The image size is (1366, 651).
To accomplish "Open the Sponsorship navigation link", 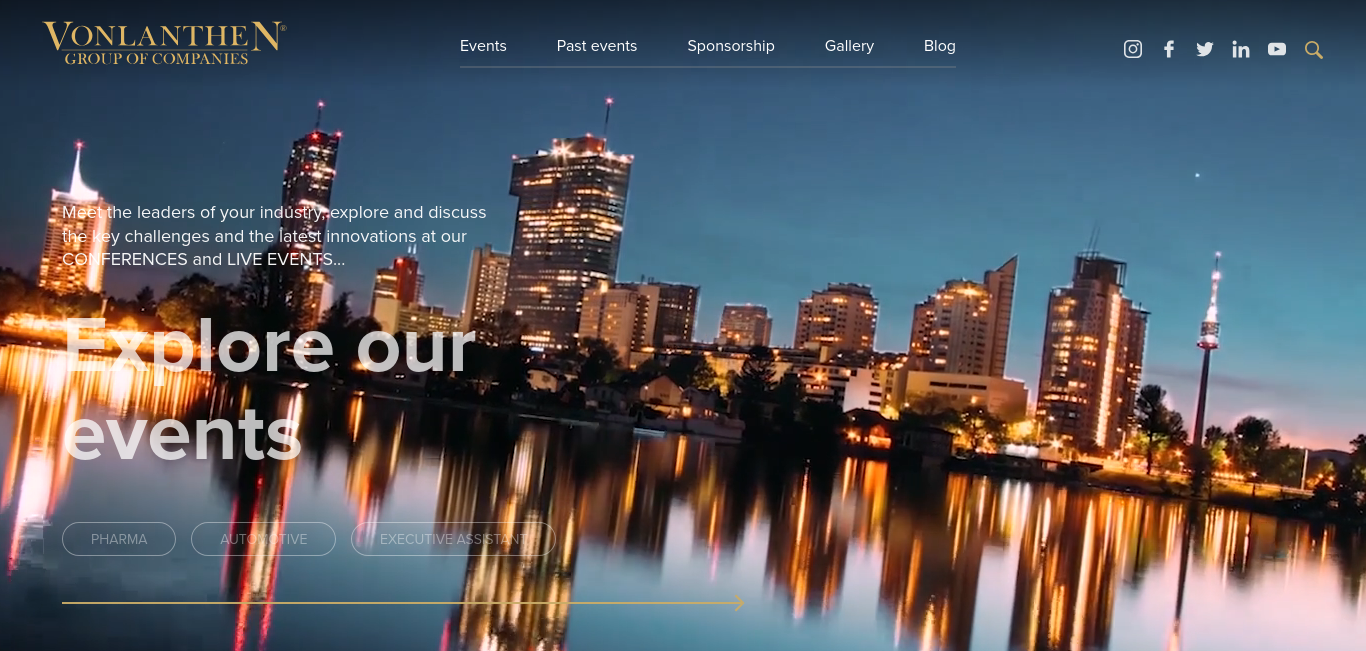I will (731, 46).
